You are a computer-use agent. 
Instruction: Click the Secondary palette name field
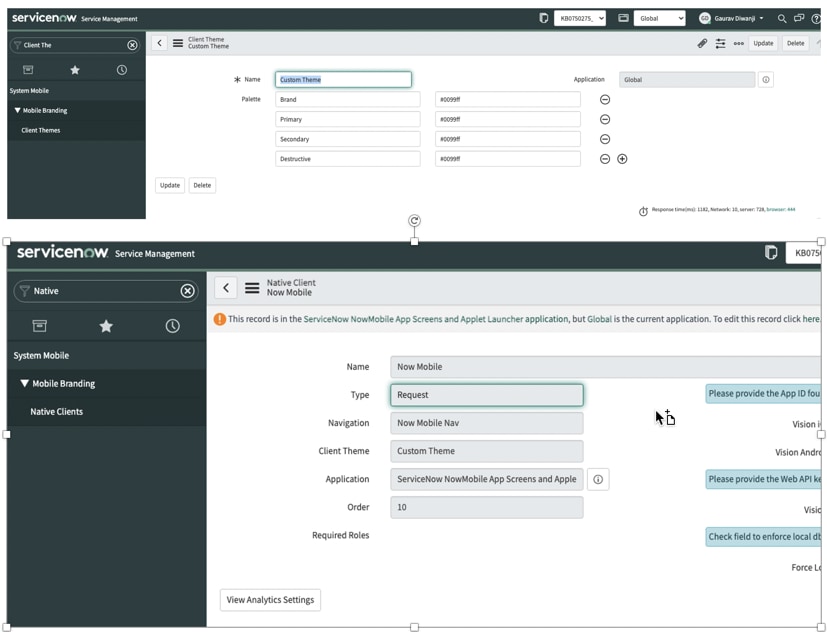[348, 139]
